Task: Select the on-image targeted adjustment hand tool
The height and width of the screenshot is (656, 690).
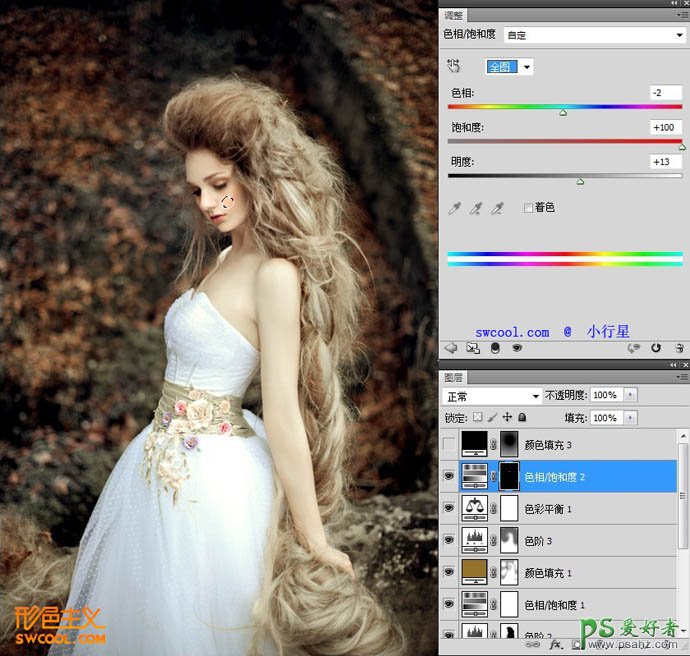Action: tap(455, 67)
